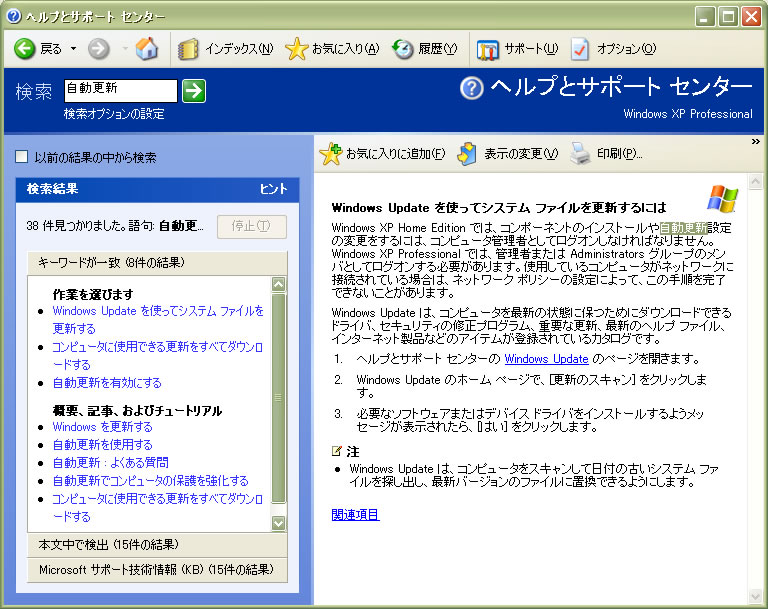
Task: Click the article title Windows Update を使って...
Action: (x=499, y=208)
